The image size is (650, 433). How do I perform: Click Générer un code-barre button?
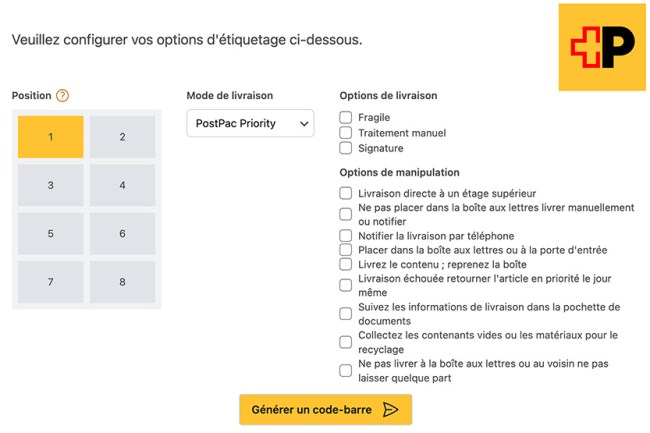(x=325, y=409)
